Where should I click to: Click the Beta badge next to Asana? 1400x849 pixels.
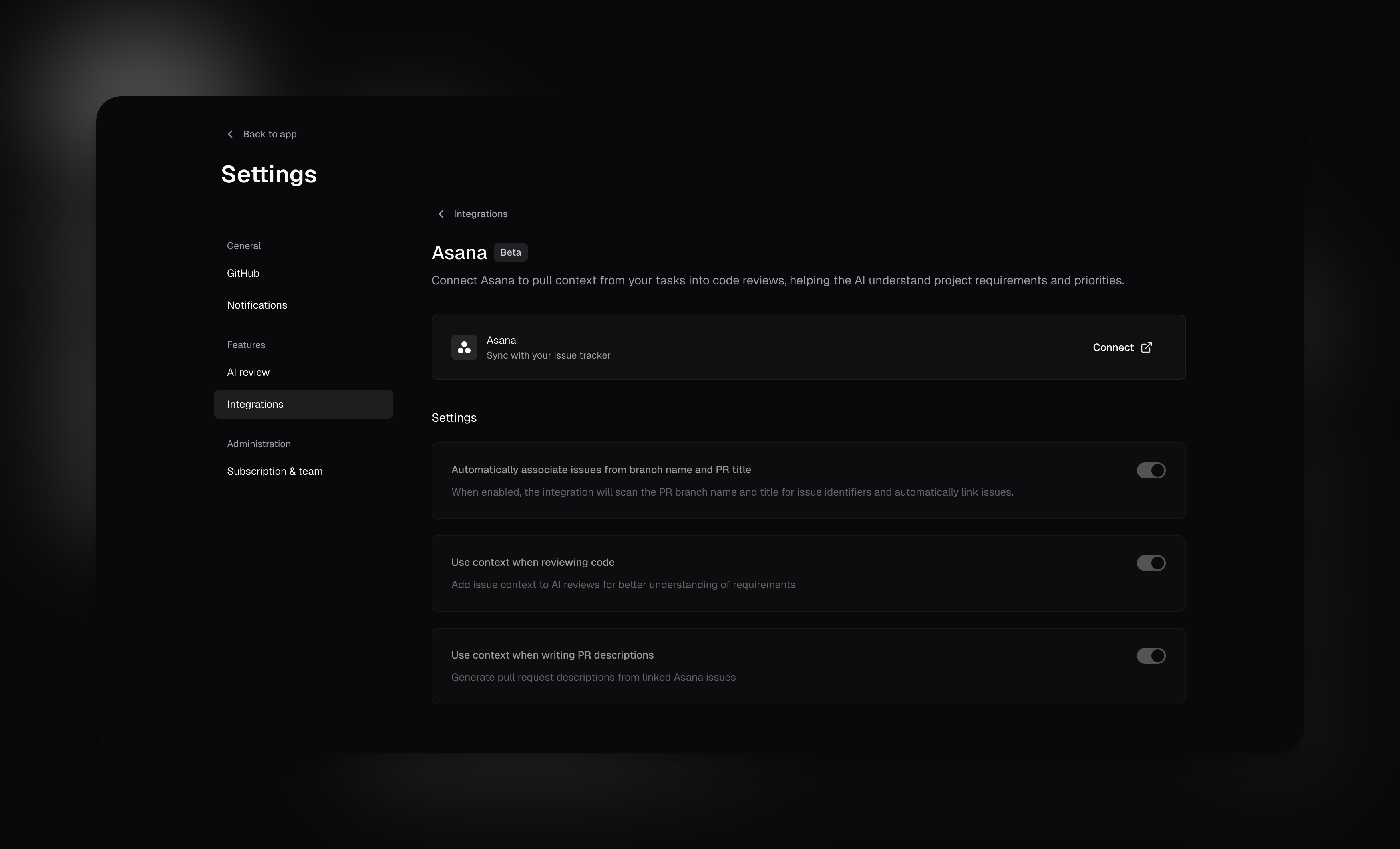pos(510,252)
